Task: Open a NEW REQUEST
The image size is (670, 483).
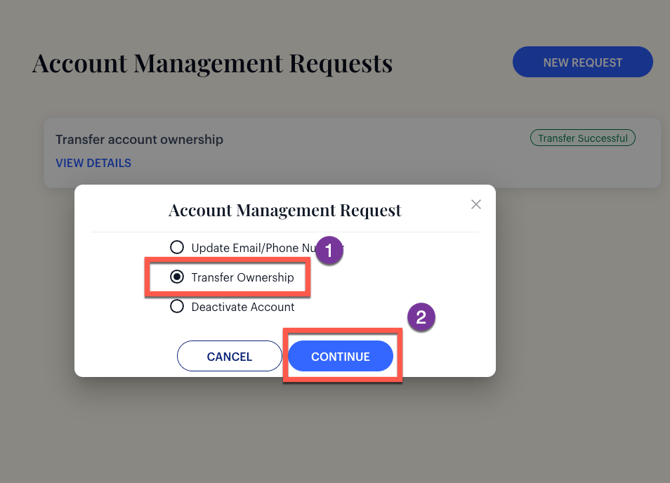Action: tap(582, 62)
